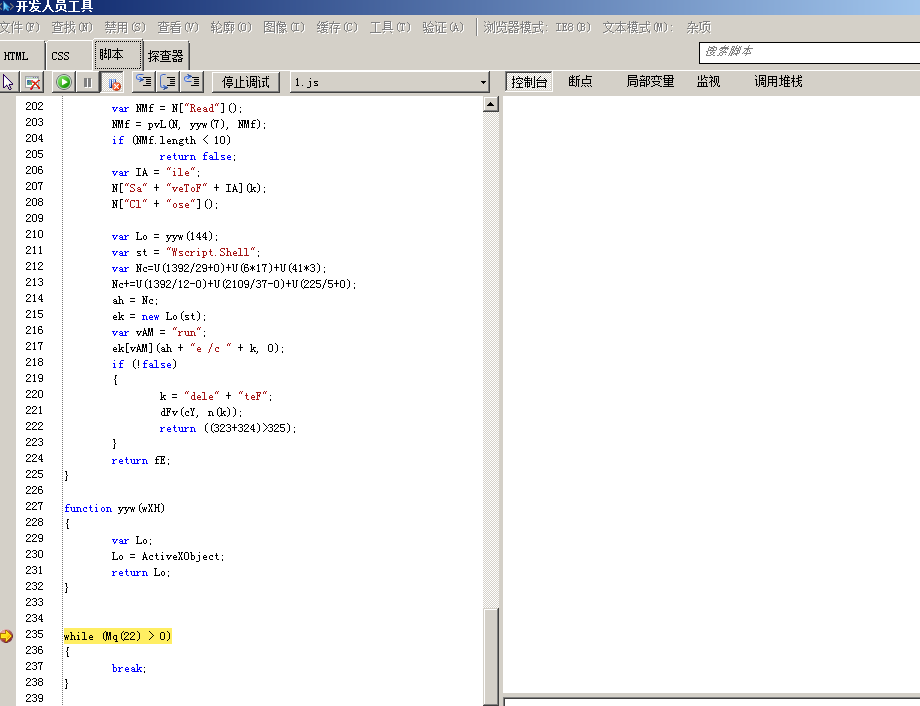Click the step out icon

point(192,82)
